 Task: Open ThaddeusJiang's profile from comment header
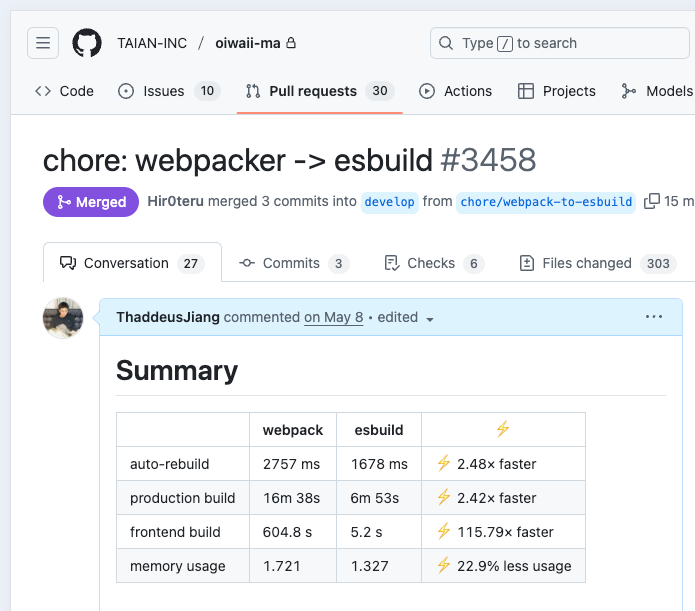168,317
